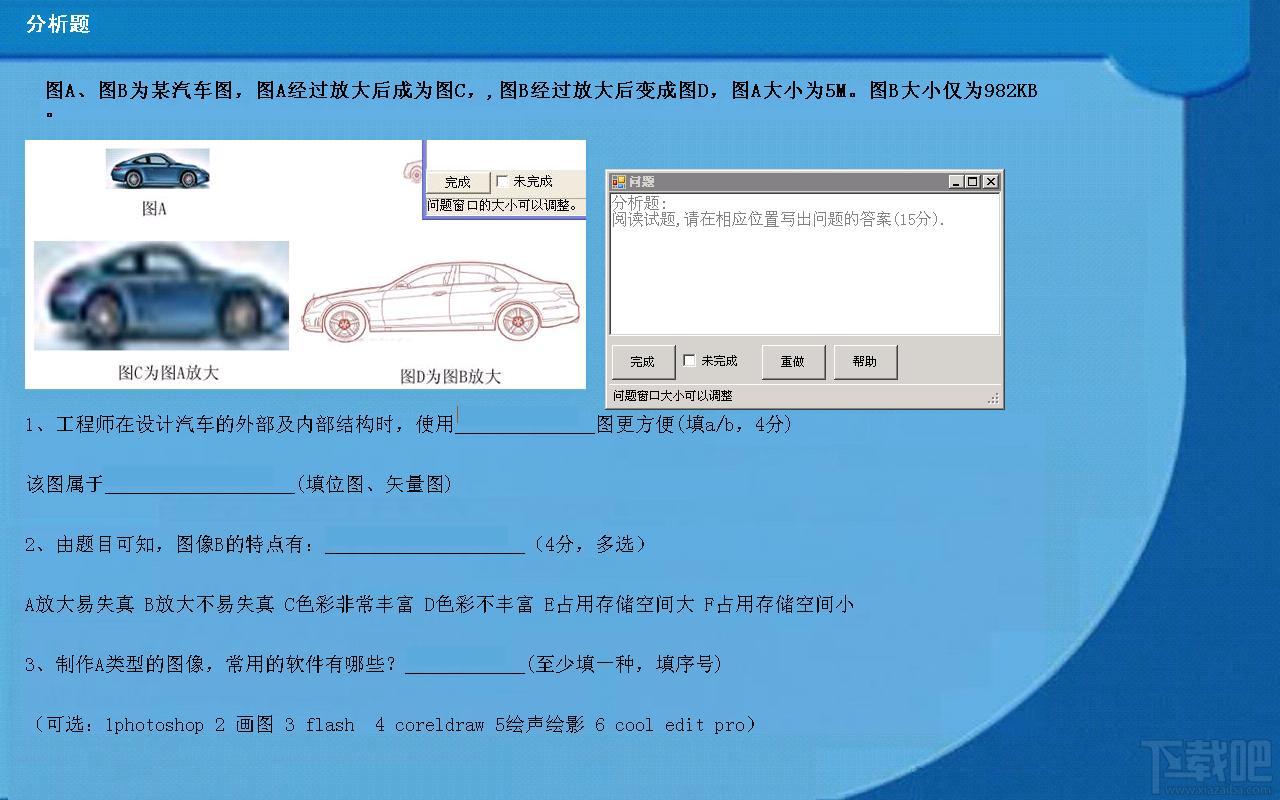Check the 未完成 checkbox in 问题 window

pos(690,361)
